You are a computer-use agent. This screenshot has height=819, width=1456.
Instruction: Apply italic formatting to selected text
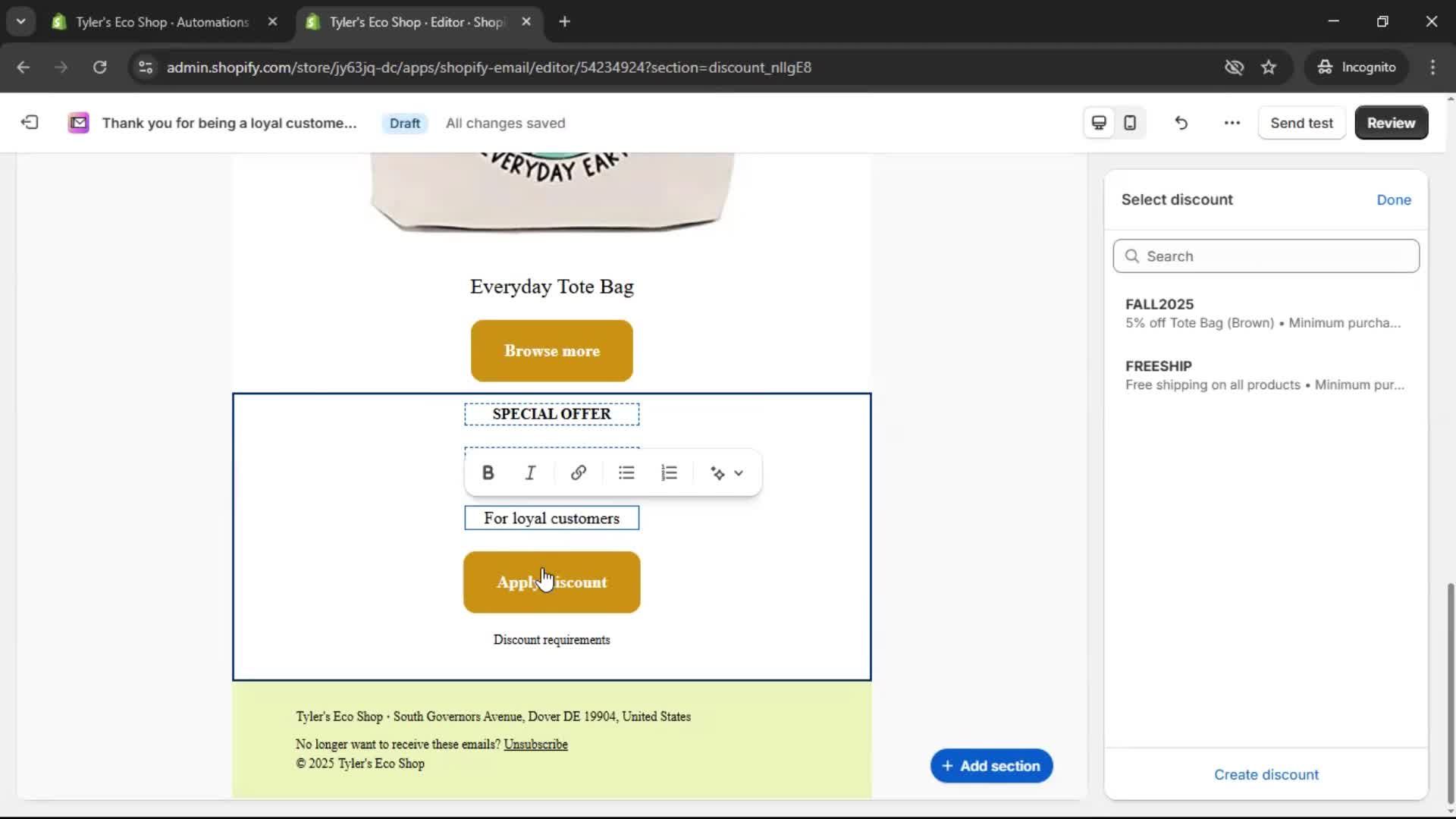529,472
